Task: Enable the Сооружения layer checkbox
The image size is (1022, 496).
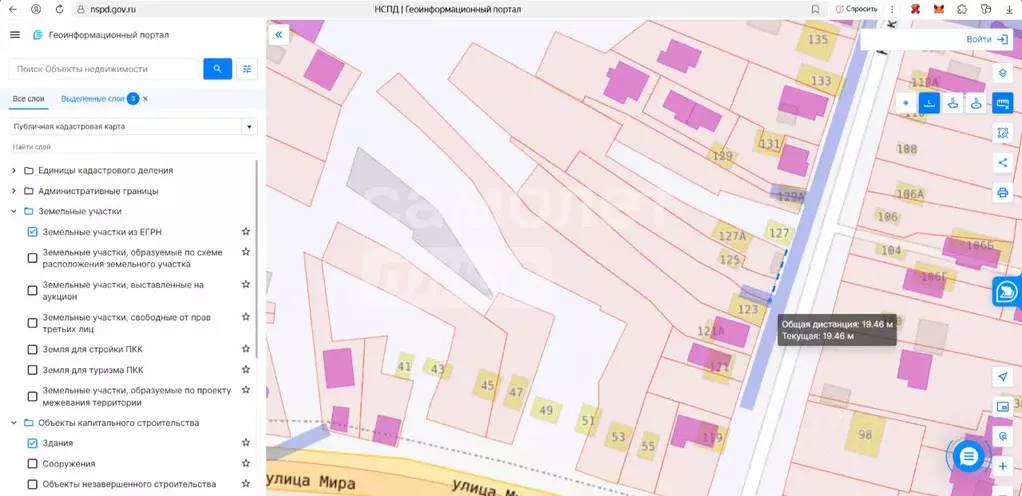Action: tap(33, 463)
